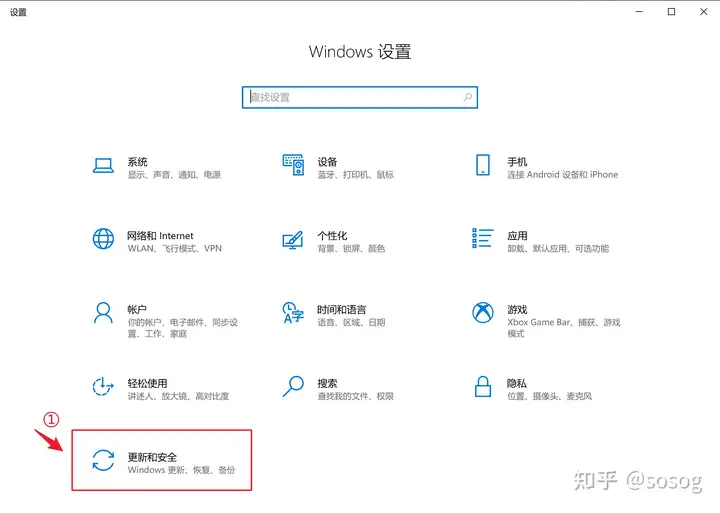Open 隐私 settings title
This screenshot has width=720, height=513.
click(517, 383)
